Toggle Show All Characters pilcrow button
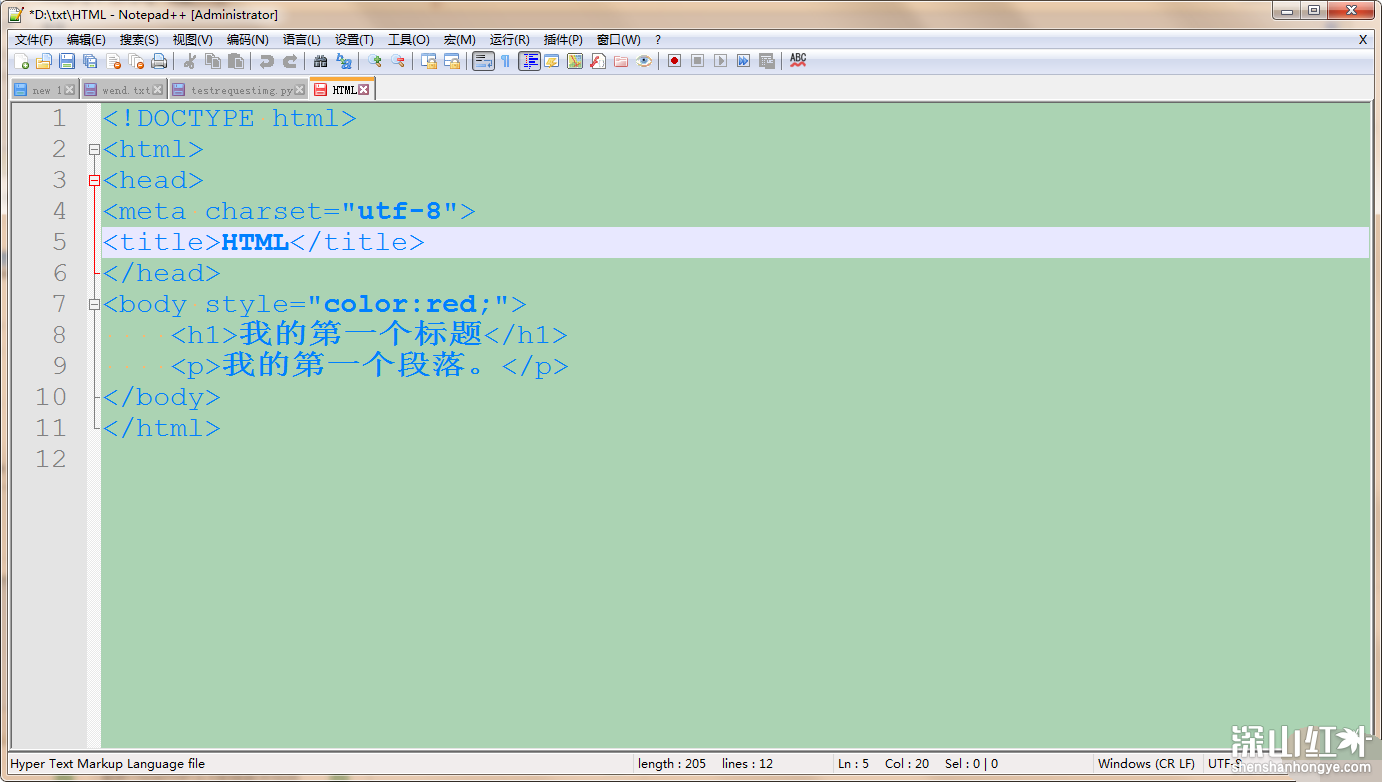This screenshot has height=782, width=1382. click(506, 61)
